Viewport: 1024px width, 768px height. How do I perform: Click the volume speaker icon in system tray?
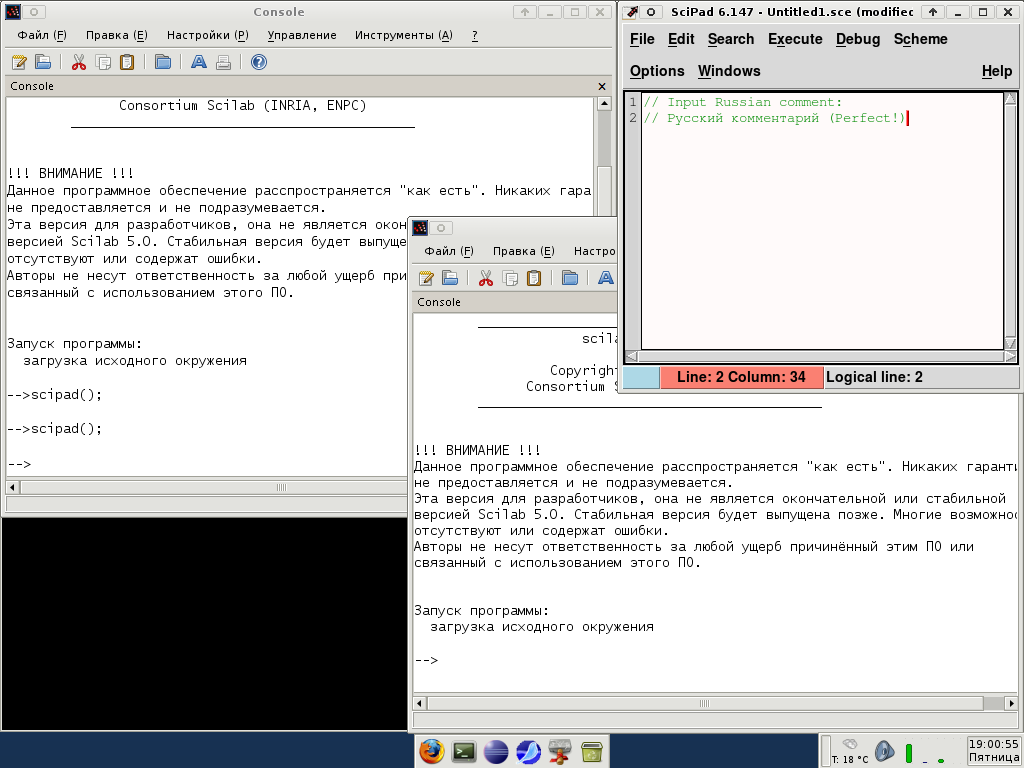point(884,751)
